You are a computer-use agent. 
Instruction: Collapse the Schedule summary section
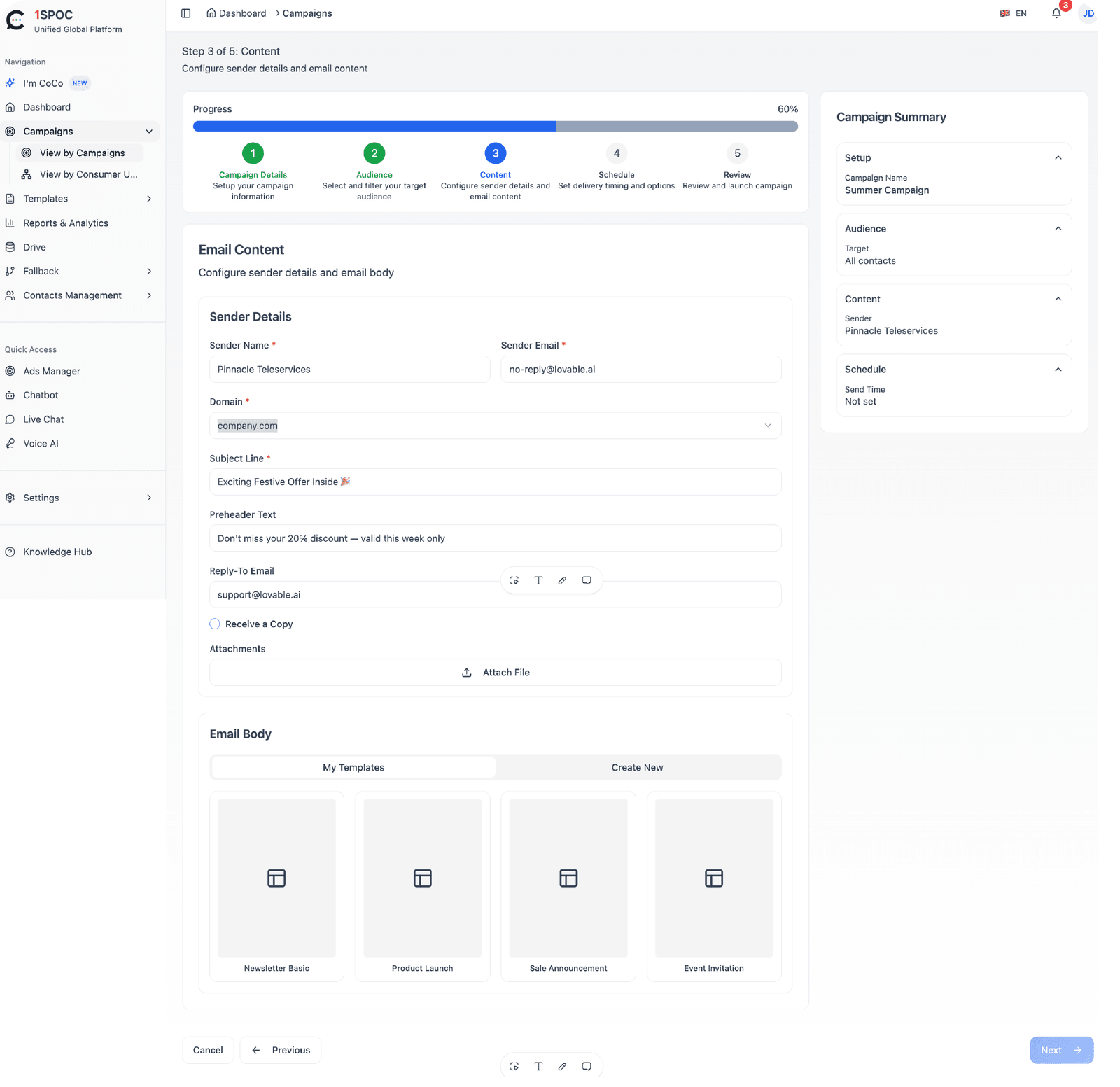[1058, 370]
